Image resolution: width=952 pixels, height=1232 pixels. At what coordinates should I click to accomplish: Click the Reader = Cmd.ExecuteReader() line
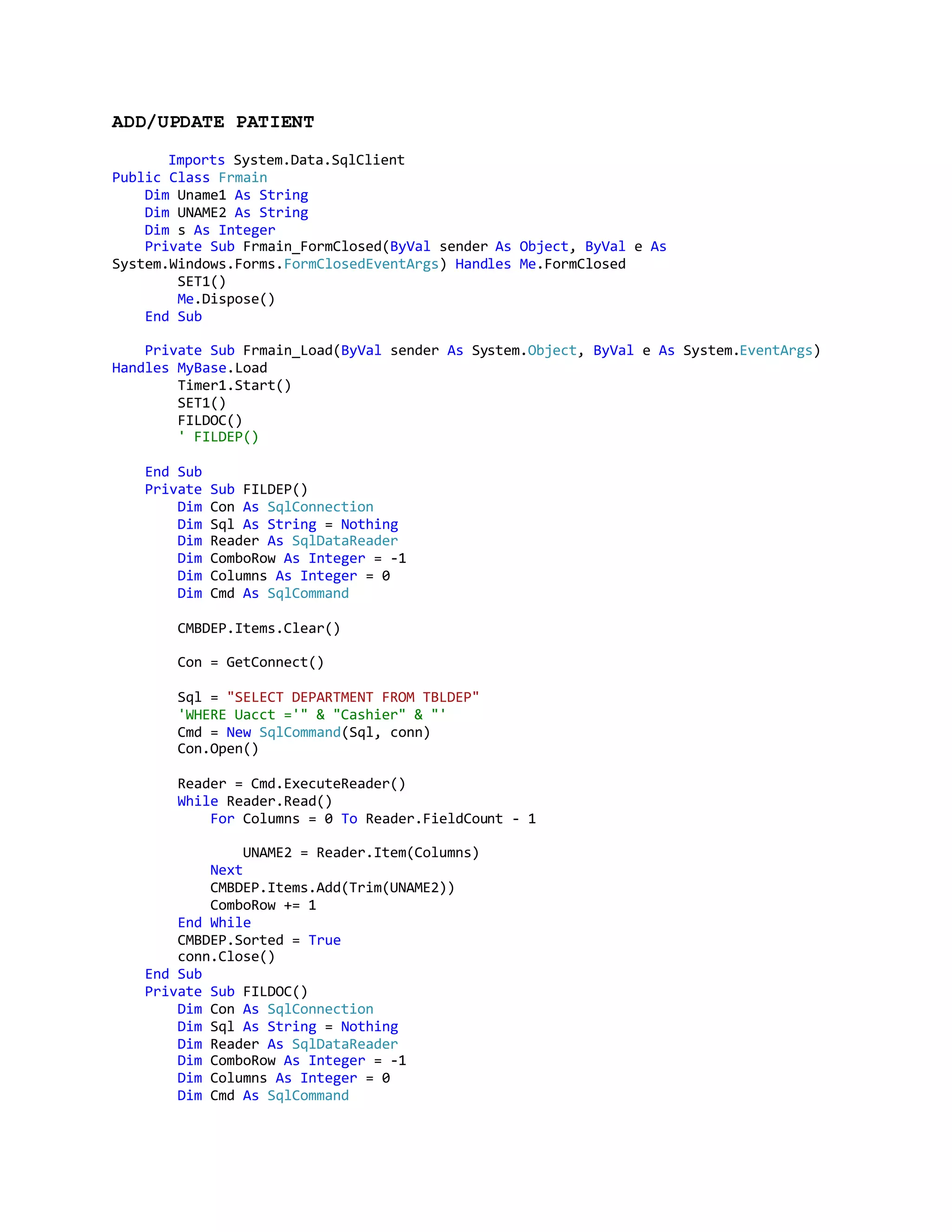(x=291, y=783)
